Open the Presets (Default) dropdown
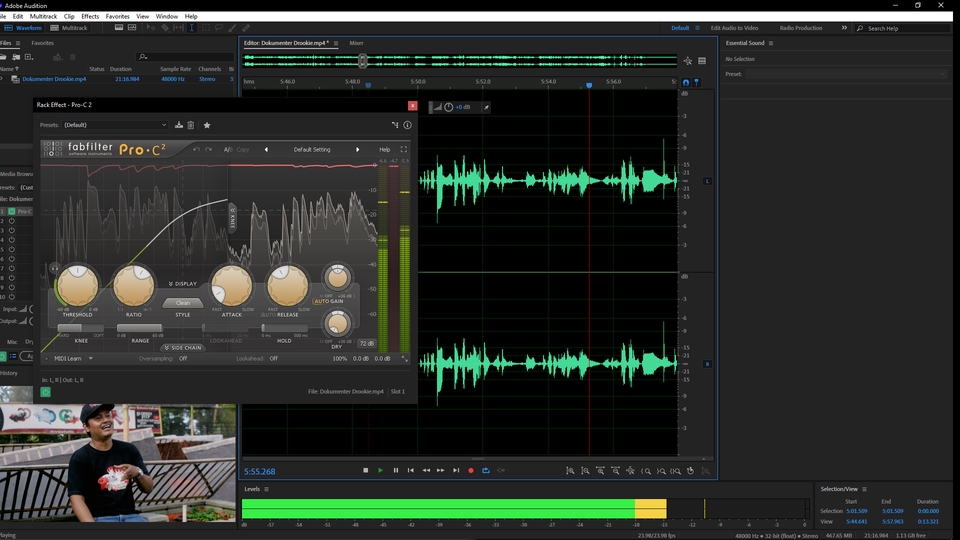This screenshot has height=540, width=960. pyautogui.click(x=115, y=125)
